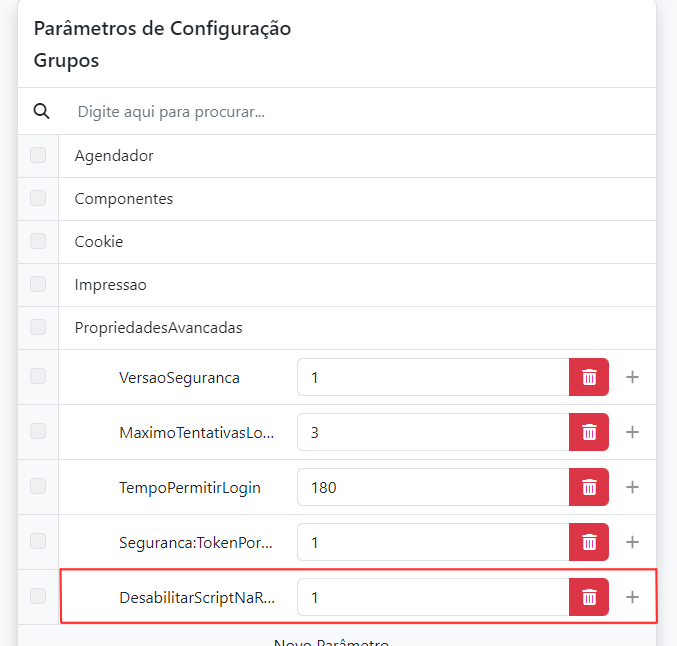Image resolution: width=677 pixels, height=646 pixels.
Task: Delete the VersaoSeguranca parameter
Action: (589, 377)
